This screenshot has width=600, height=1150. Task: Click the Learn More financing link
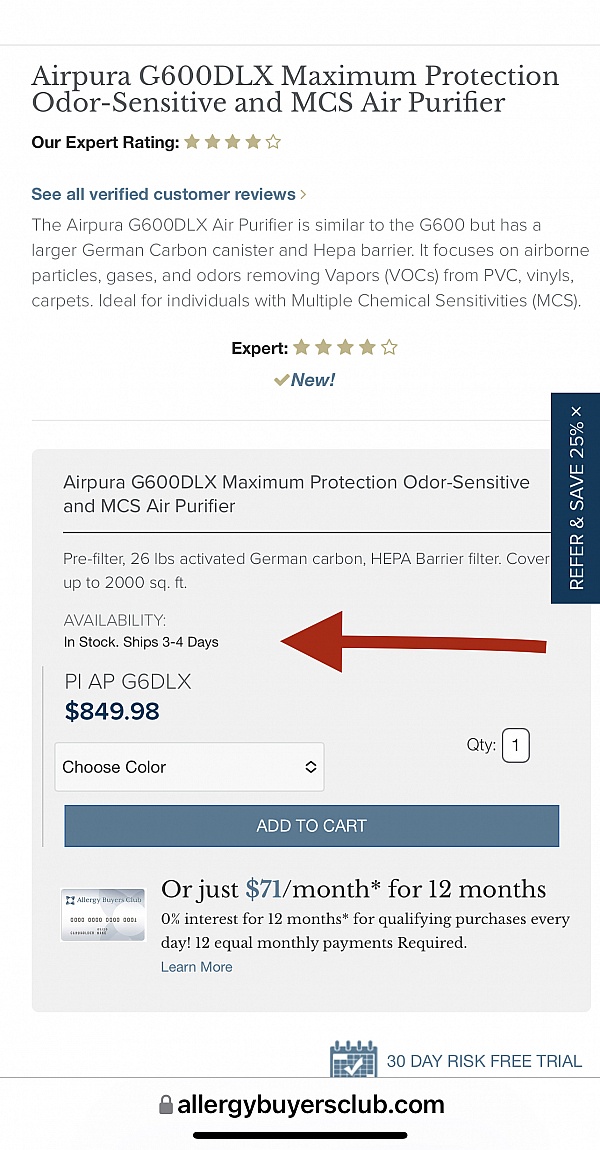coord(196,967)
